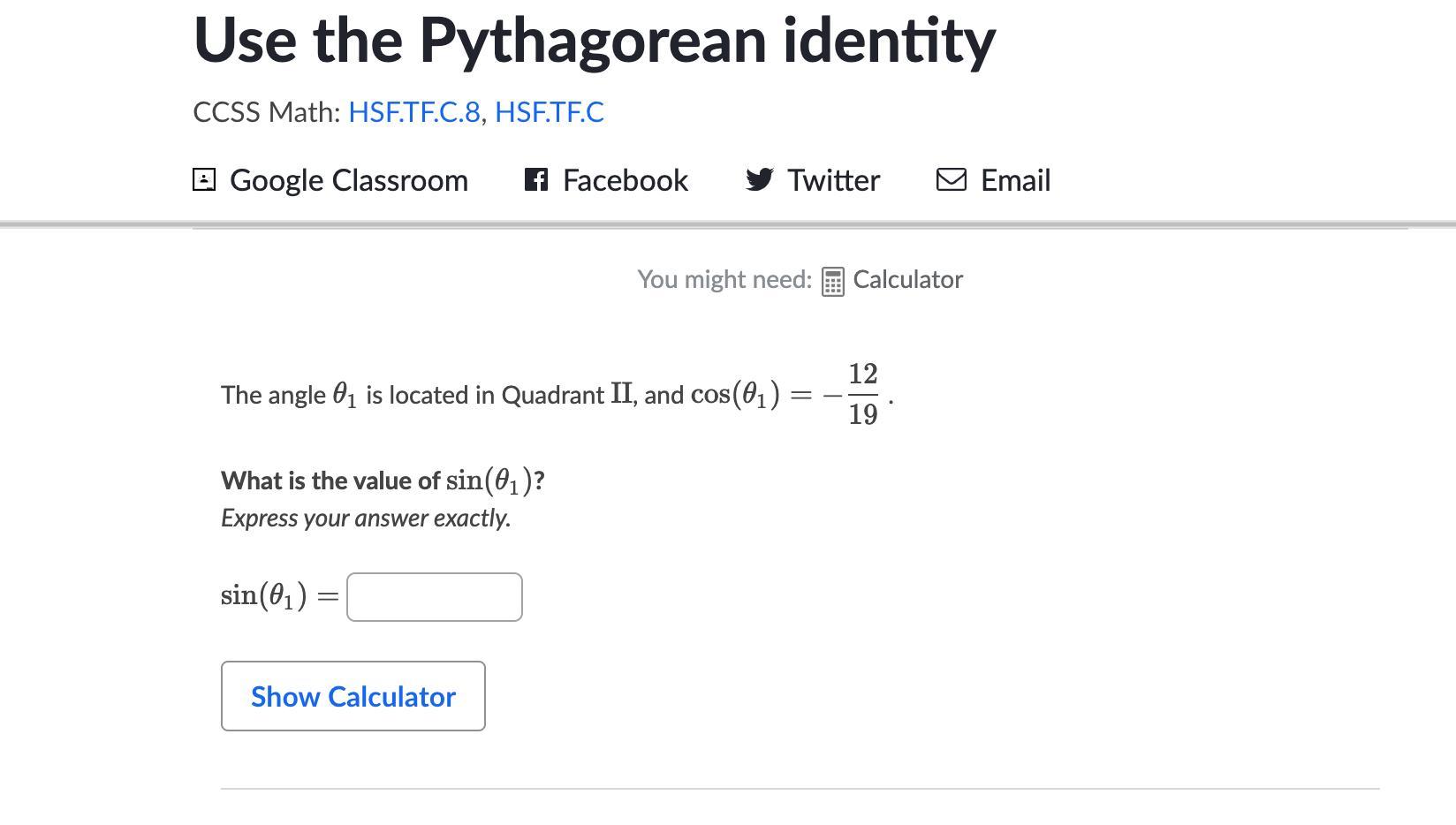Image resolution: width=1456 pixels, height=825 pixels.
Task: Share via the Twitter text label
Action: [833, 180]
